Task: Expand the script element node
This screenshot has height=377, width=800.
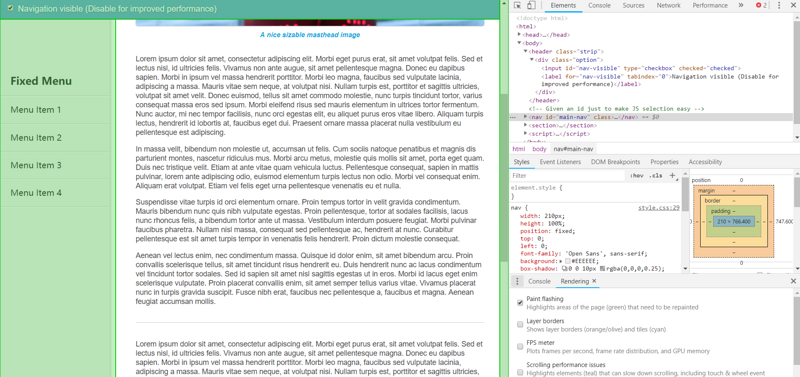Action: tap(526, 134)
